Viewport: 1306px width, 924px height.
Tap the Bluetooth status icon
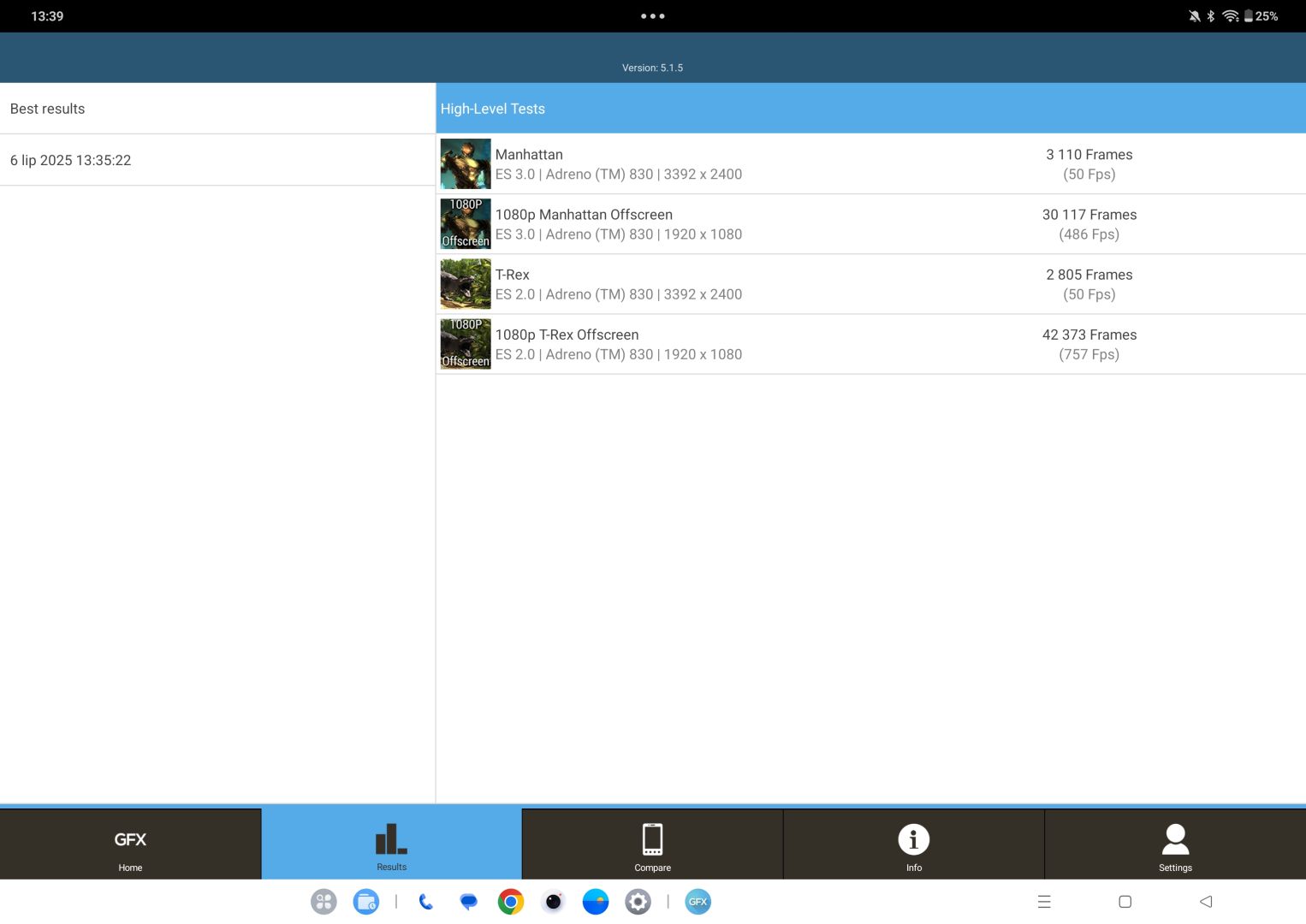[x=1211, y=16]
